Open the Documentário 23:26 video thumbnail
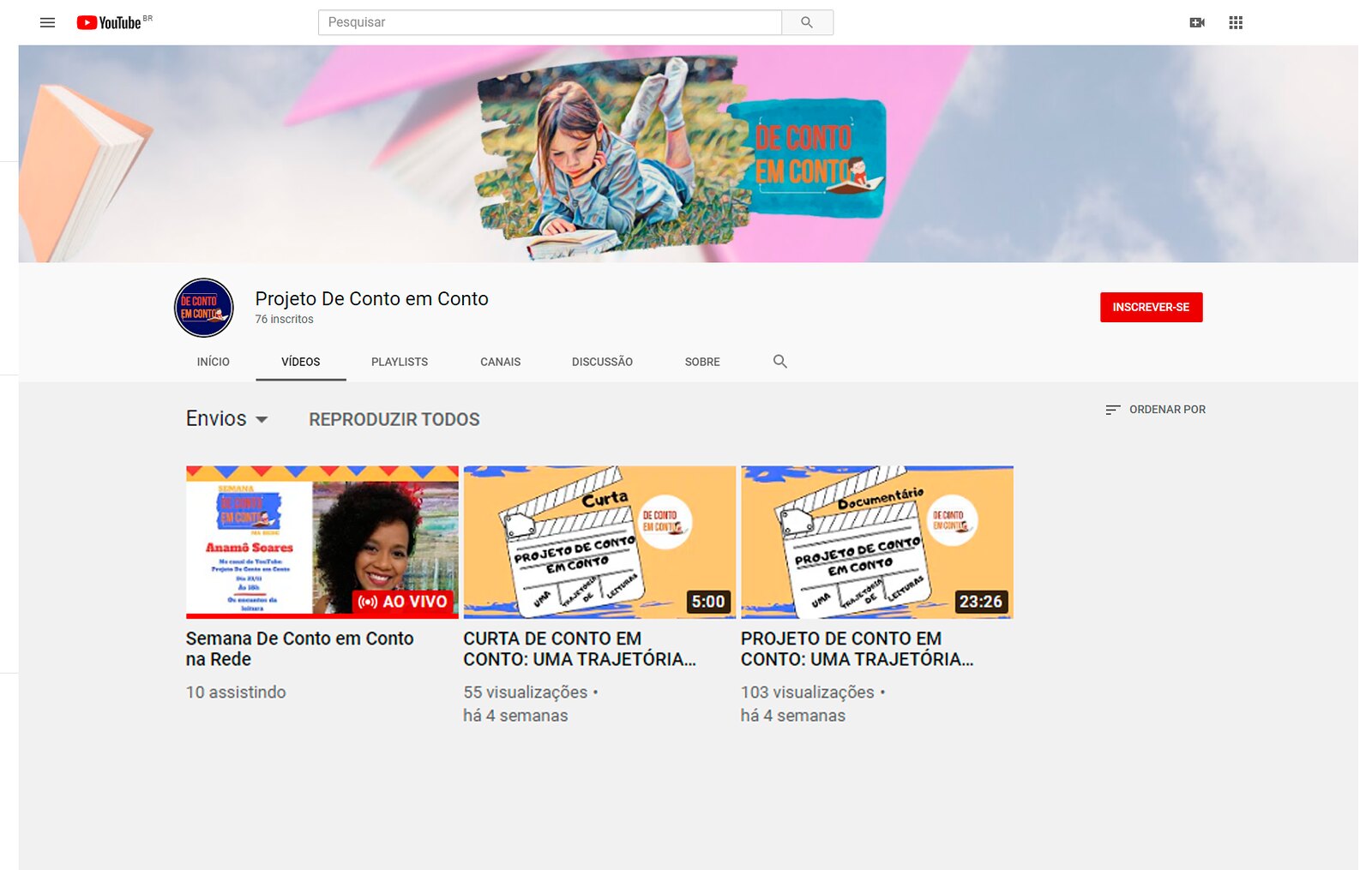 (877, 542)
